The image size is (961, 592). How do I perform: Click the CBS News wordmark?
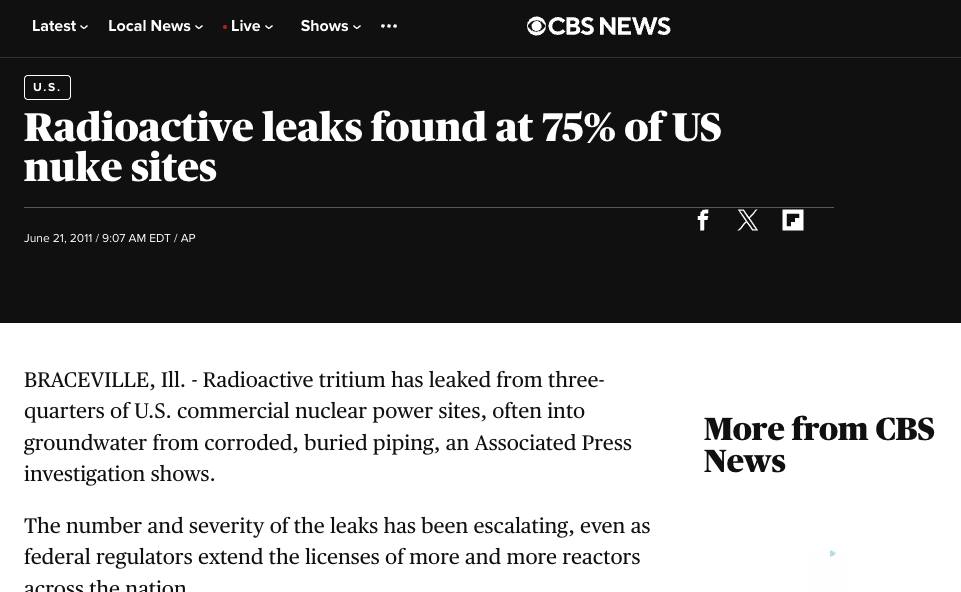tap(610, 27)
